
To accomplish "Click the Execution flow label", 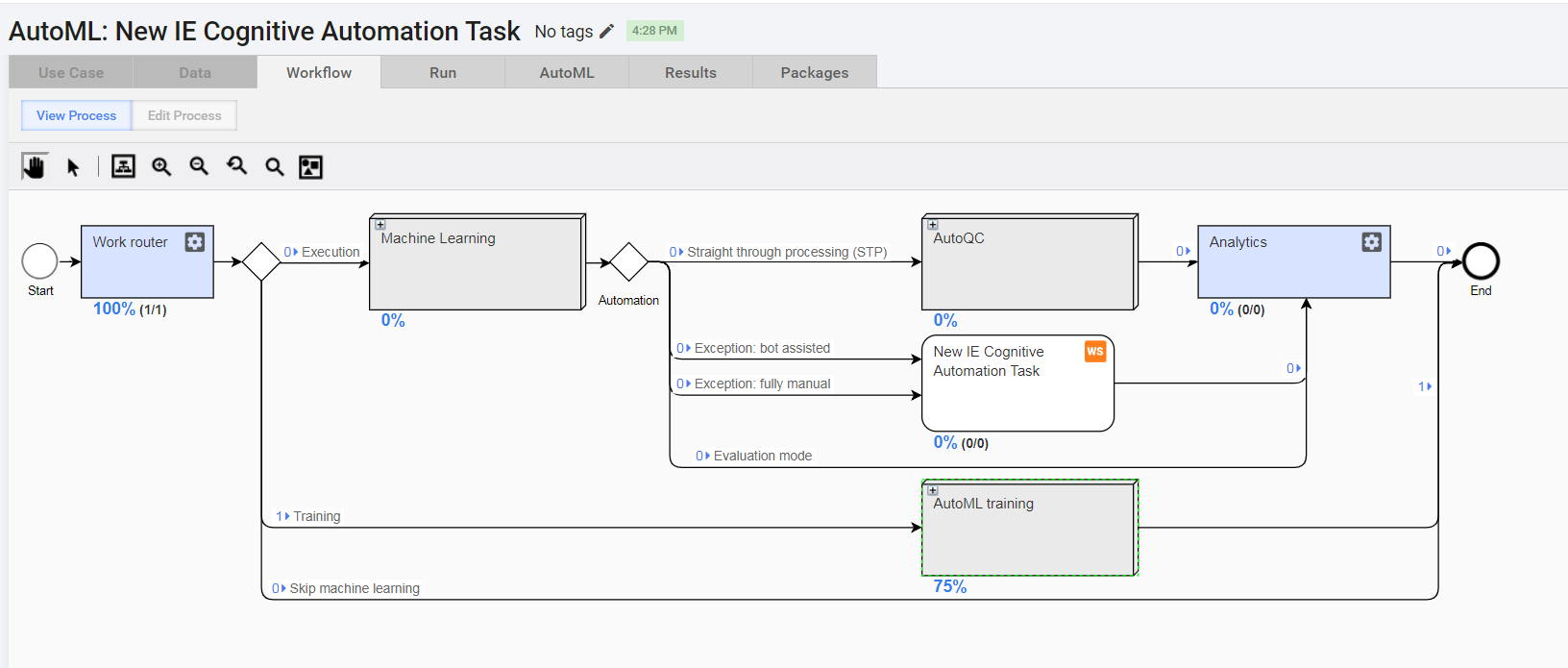I will coord(331,252).
